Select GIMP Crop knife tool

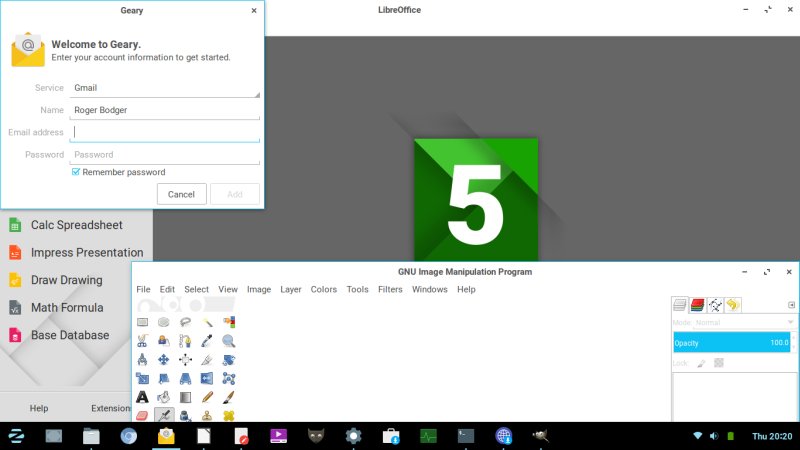click(x=207, y=360)
